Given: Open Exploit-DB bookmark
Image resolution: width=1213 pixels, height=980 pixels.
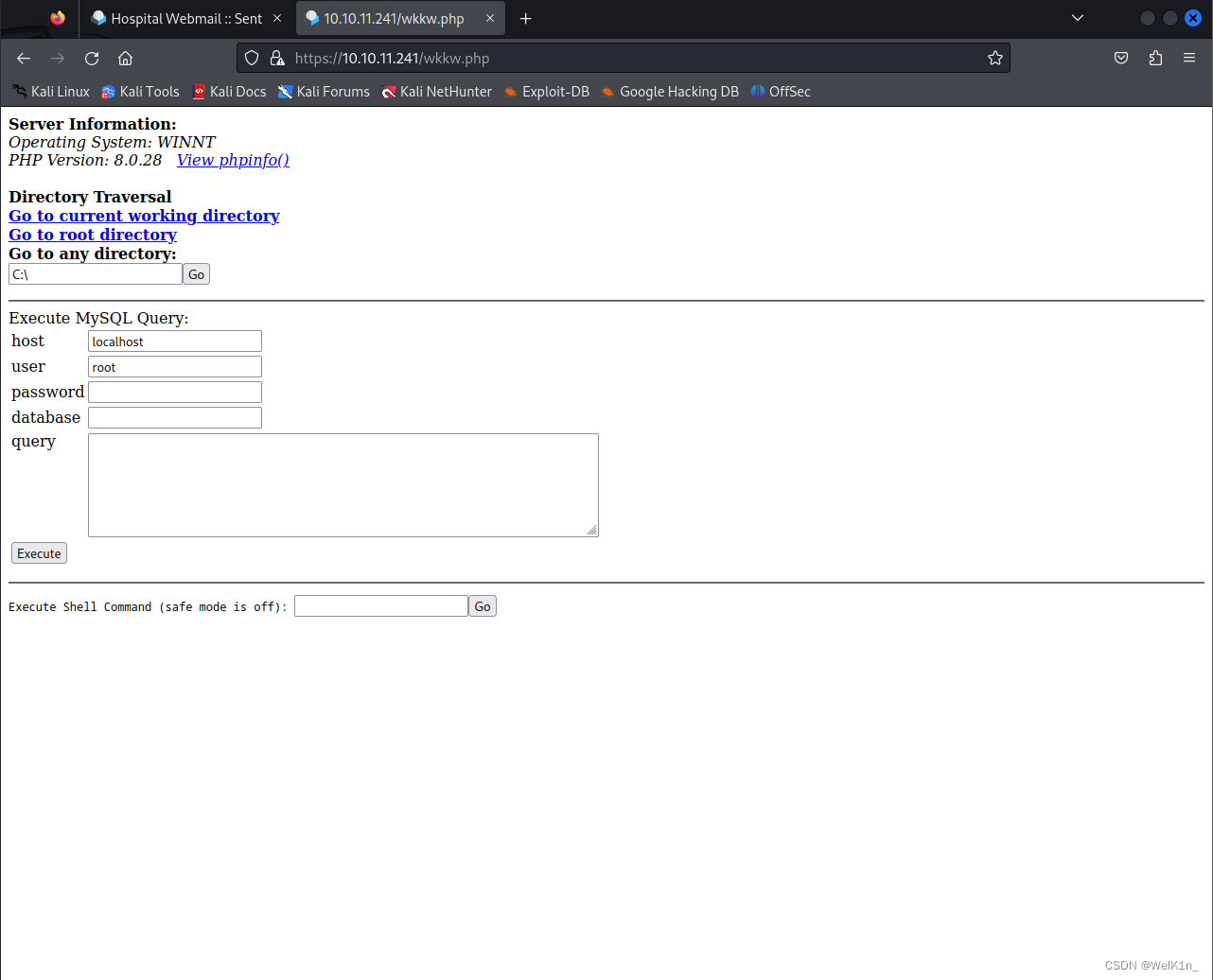Looking at the screenshot, I should click(x=546, y=92).
